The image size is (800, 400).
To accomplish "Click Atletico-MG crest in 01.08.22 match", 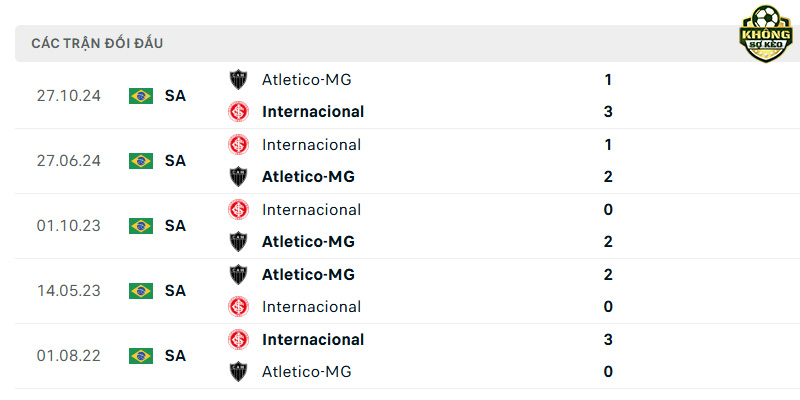I will 238,371.
